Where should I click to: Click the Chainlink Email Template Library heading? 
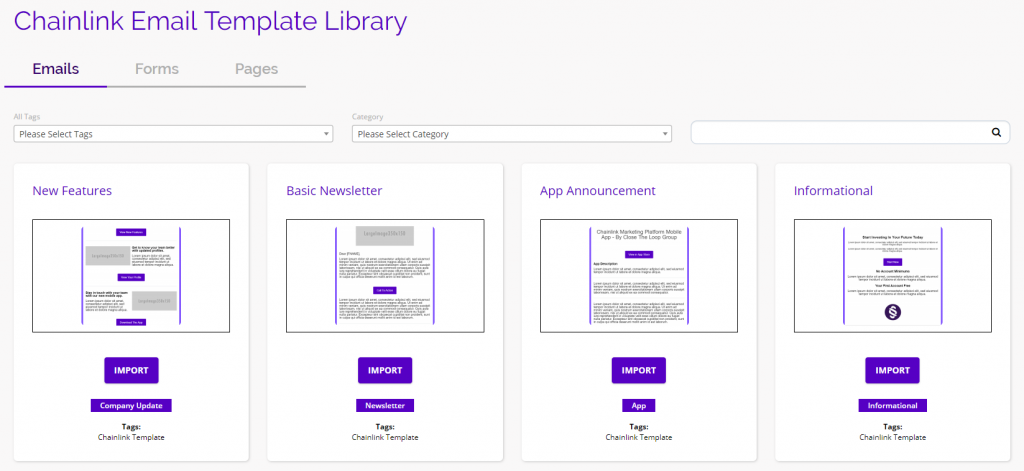click(x=210, y=21)
